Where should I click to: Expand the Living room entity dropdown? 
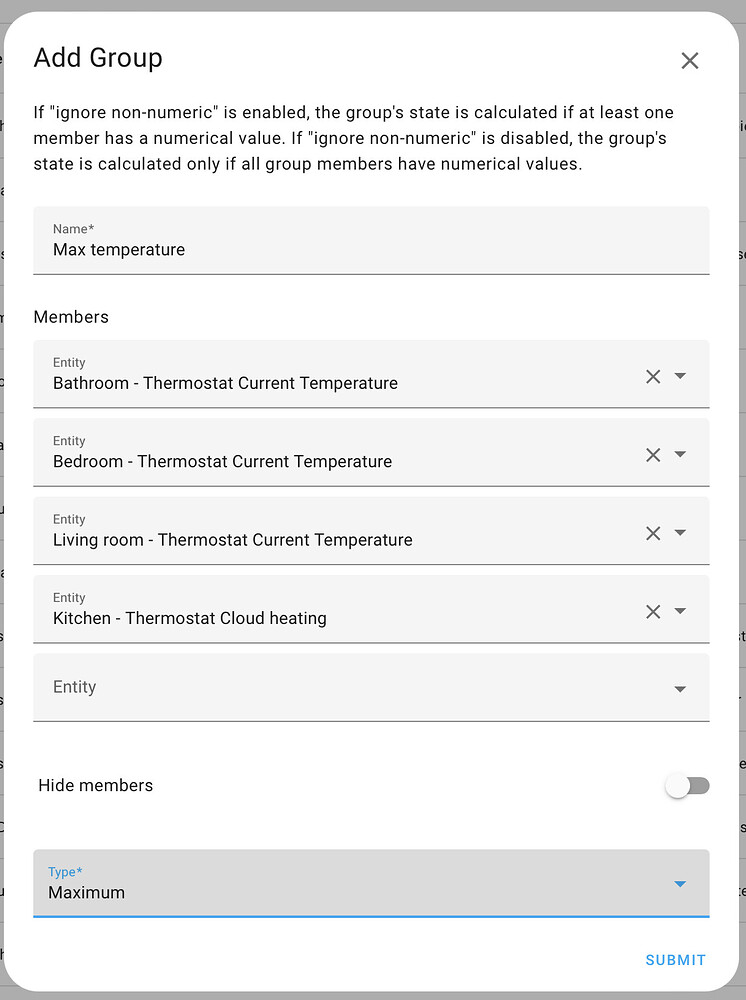681,532
